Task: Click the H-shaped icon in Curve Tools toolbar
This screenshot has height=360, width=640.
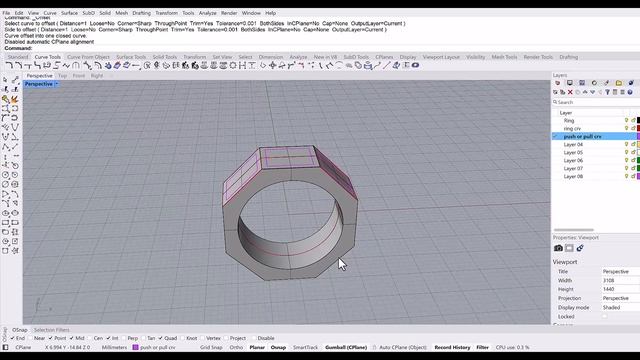Action: pyautogui.click(x=242, y=65)
